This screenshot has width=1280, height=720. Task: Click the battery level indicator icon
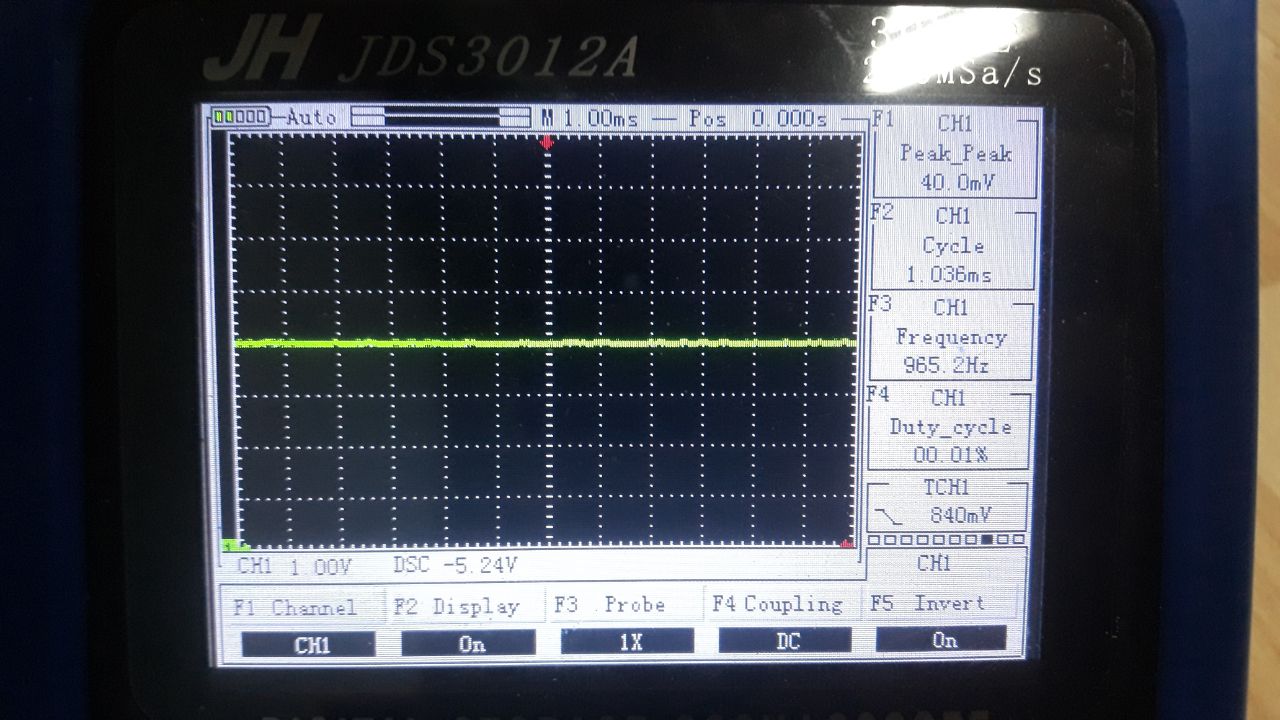[x=239, y=117]
